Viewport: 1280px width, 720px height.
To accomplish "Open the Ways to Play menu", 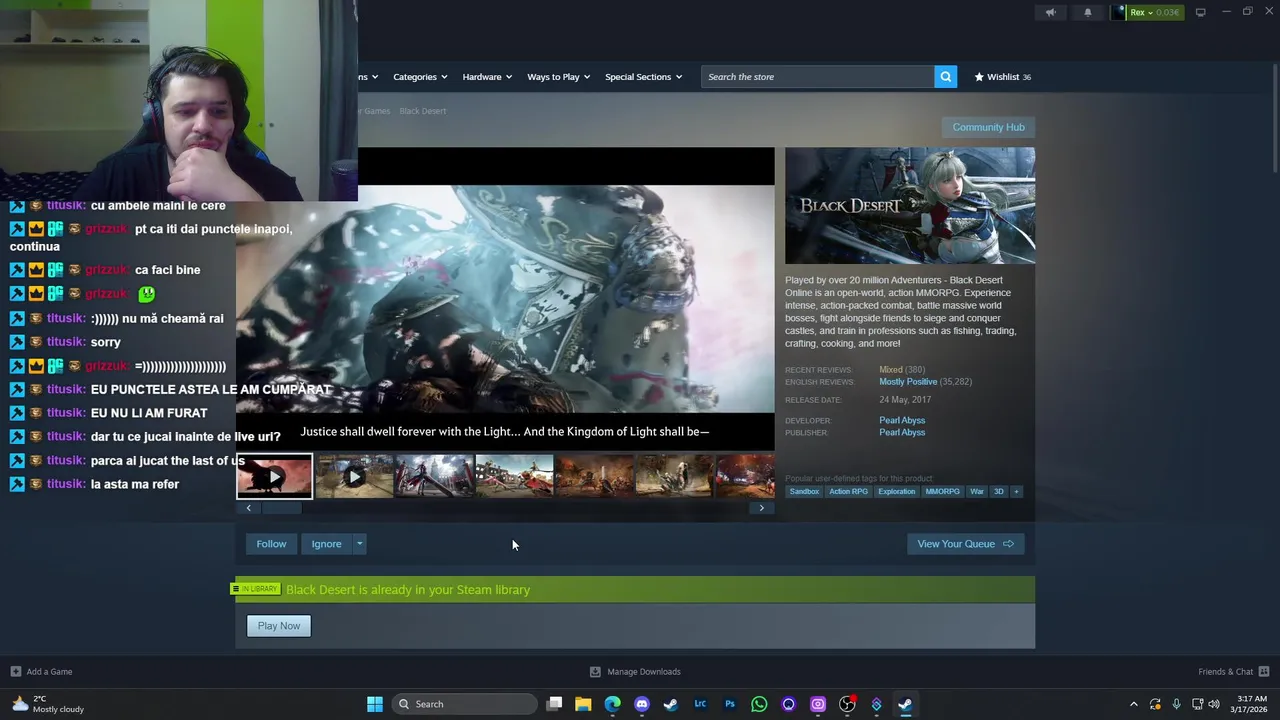I will [558, 77].
